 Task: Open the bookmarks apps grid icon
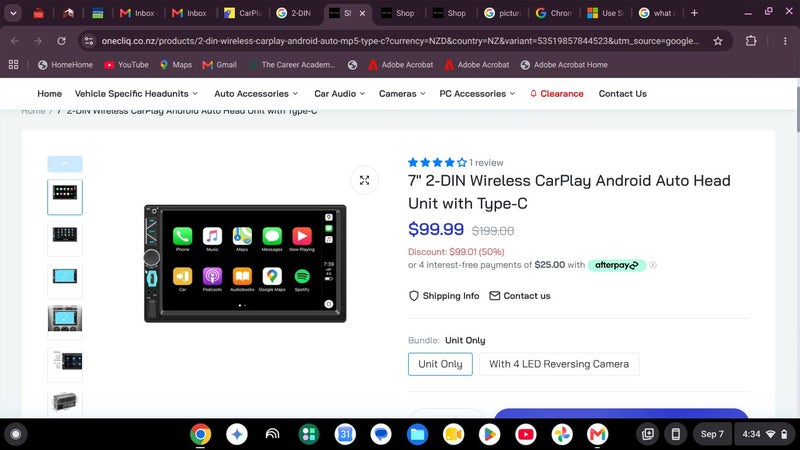pyautogui.click(x=14, y=65)
